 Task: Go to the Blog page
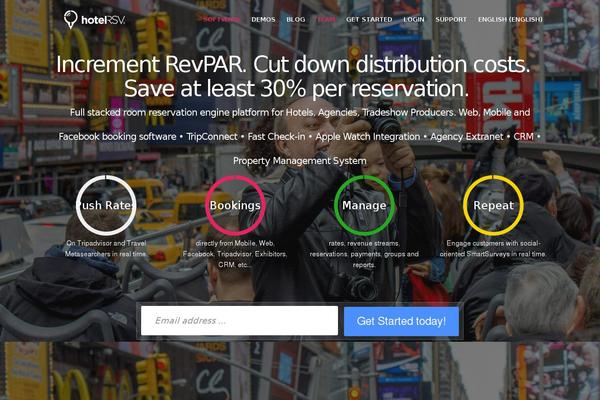coord(296,20)
